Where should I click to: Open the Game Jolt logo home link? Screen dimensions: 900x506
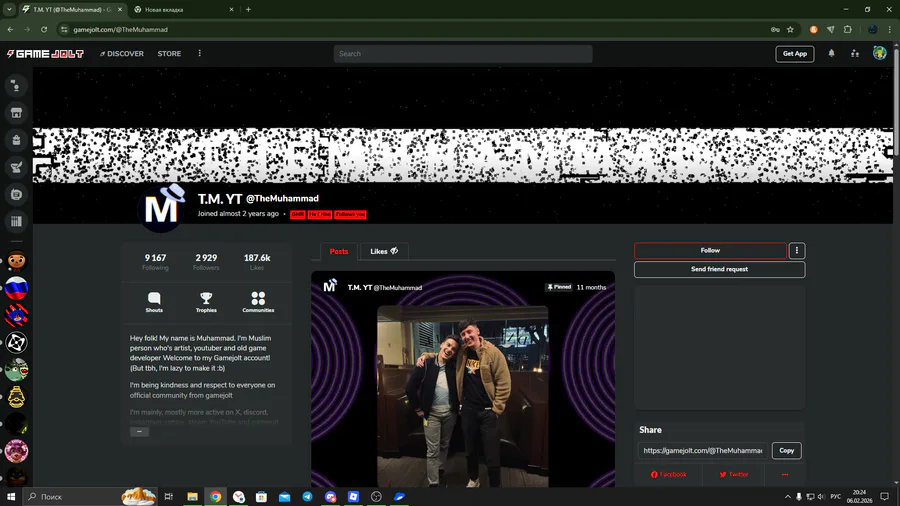pyautogui.click(x=45, y=54)
